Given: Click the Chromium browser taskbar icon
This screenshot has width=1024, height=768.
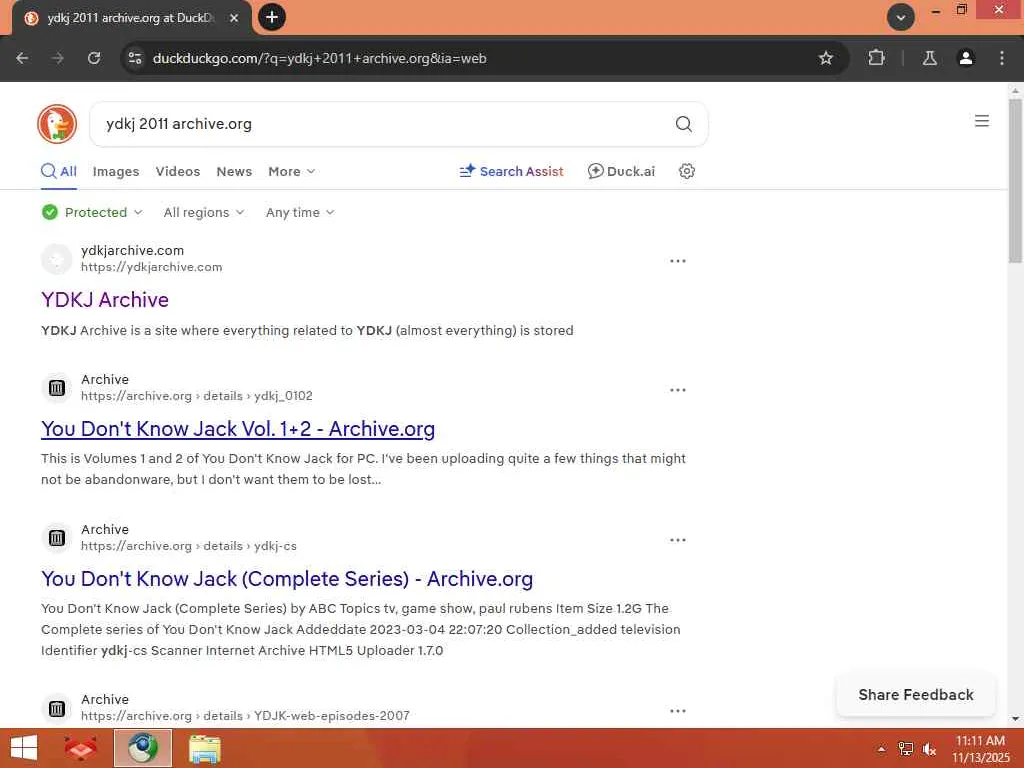Looking at the screenshot, I should tap(143, 748).
